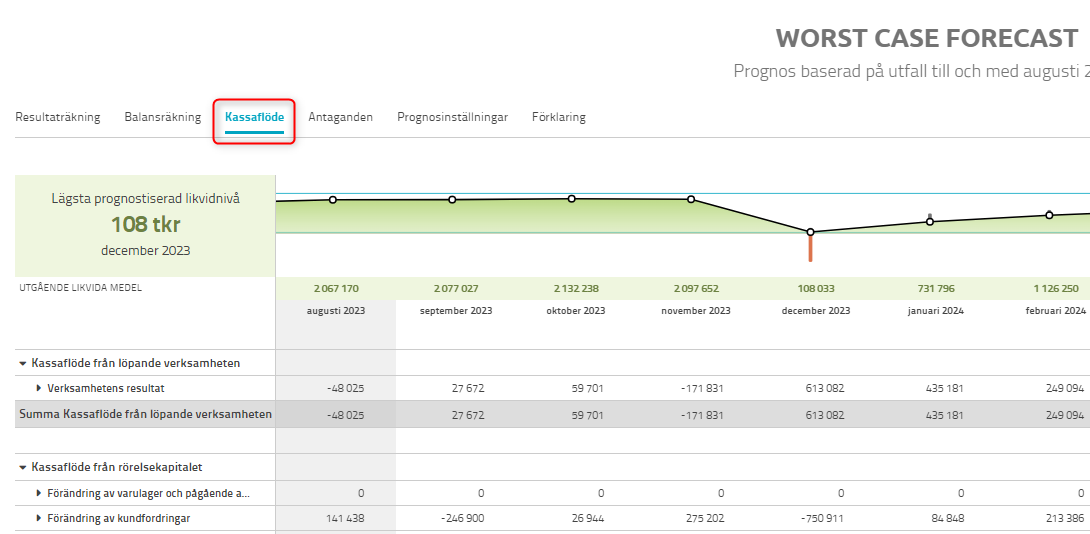Click closing balance value 2 132 238
Viewport: 1090px width, 534px height.
click(x=576, y=289)
